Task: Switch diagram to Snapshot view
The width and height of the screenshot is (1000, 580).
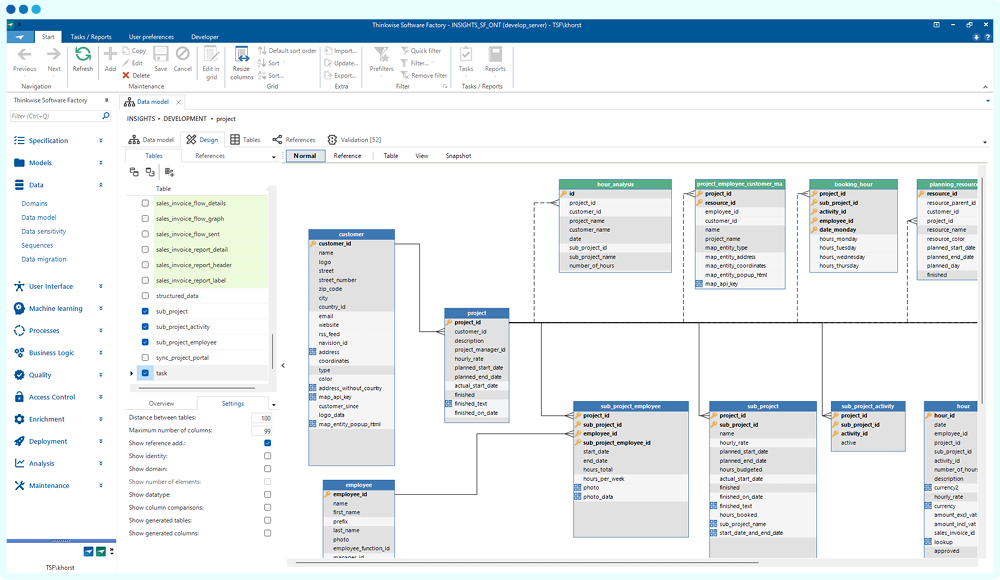Action: (x=458, y=156)
